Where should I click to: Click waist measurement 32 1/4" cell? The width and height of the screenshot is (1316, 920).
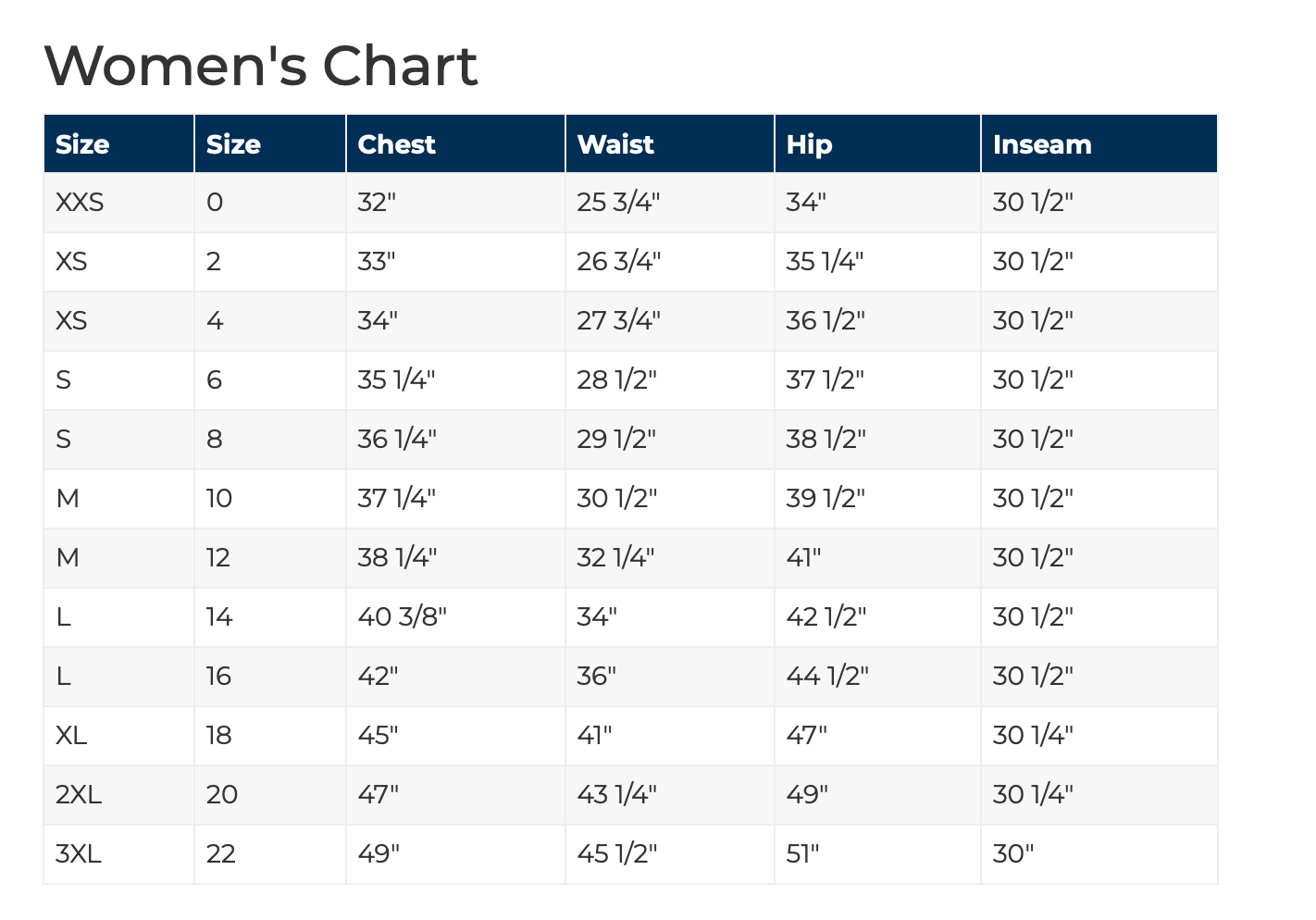615,557
